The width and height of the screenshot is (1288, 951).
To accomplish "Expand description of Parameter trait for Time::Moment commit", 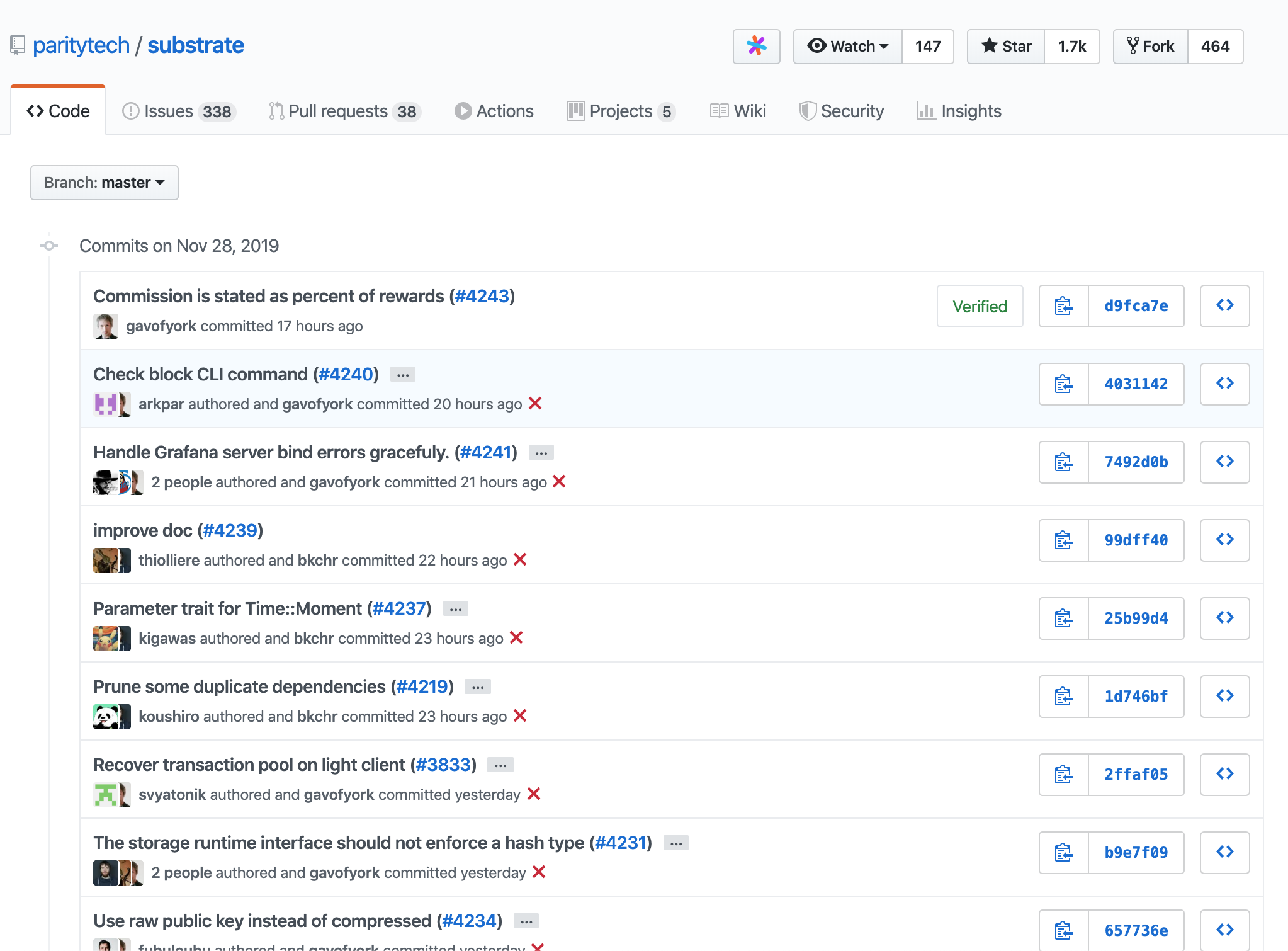I will click(x=456, y=609).
